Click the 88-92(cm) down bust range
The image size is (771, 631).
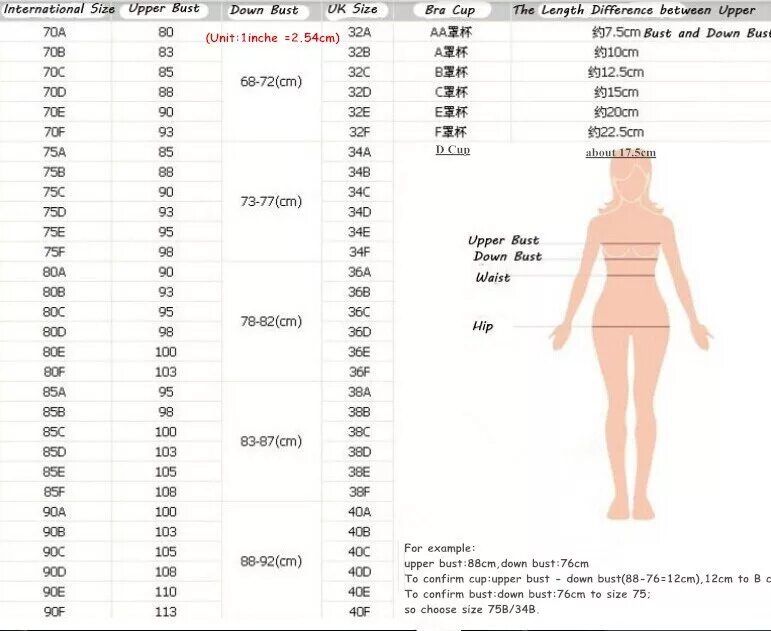pyautogui.click(x=271, y=562)
